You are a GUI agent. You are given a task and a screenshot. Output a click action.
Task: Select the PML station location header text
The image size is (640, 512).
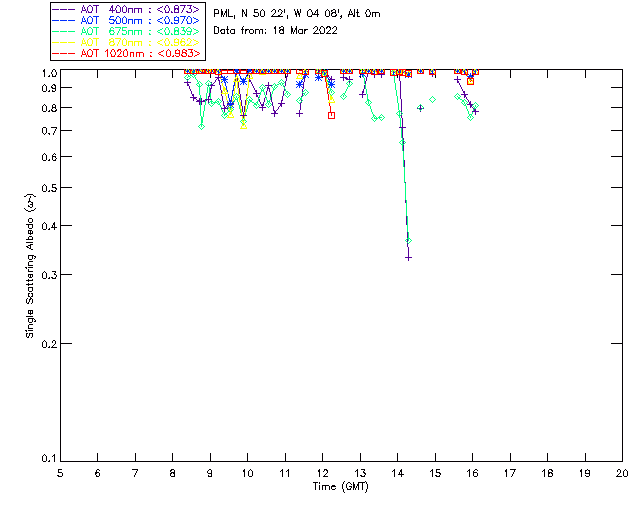pyautogui.click(x=297, y=13)
